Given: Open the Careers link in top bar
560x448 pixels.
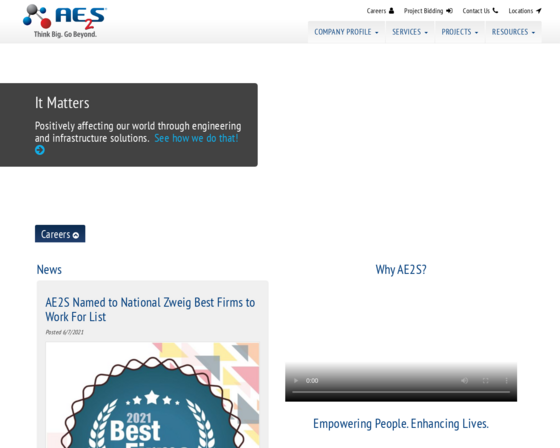Looking at the screenshot, I should 376,11.
